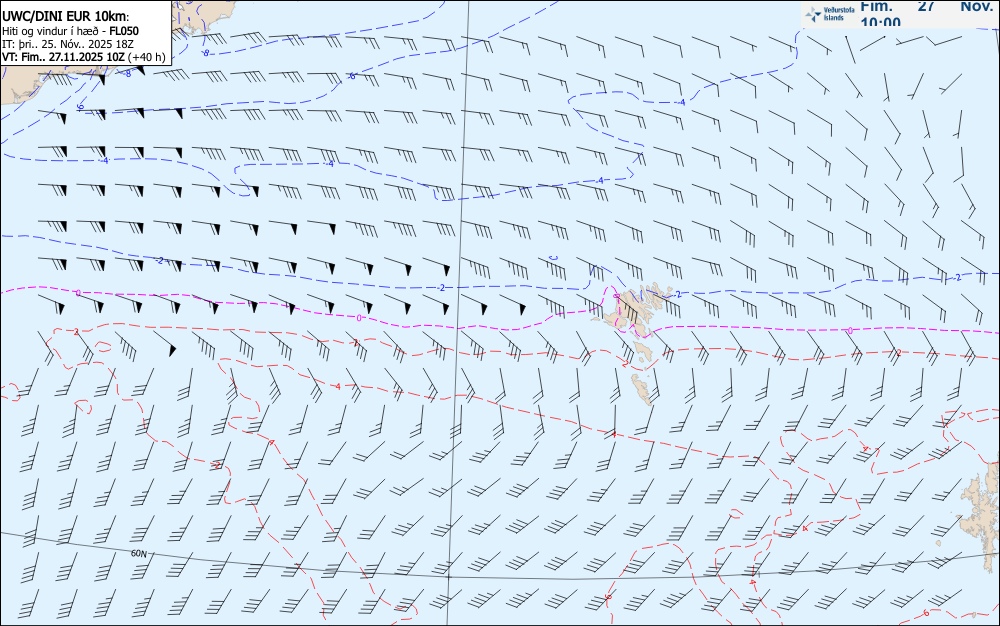Click the VT valid time "27.11.2025 10Z (+40 h)" line

point(84,57)
